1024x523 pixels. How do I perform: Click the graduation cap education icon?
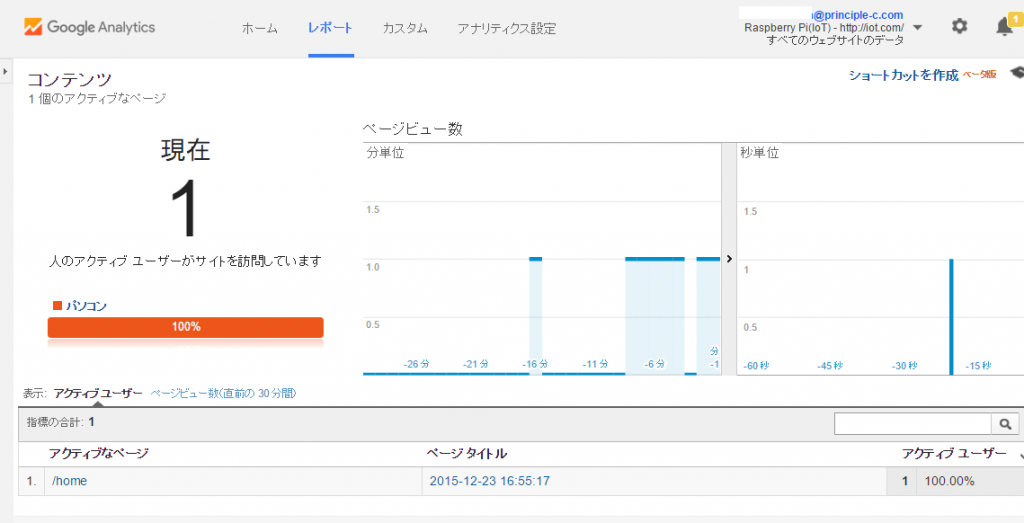1017,73
